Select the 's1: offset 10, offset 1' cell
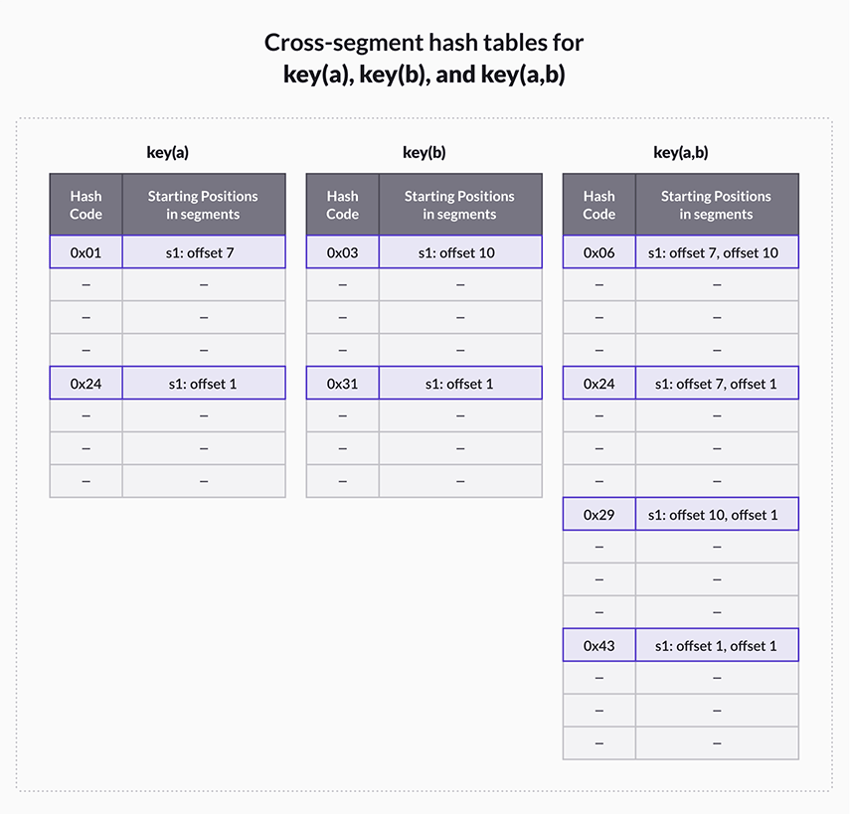This screenshot has height=814, width=850. click(x=716, y=515)
